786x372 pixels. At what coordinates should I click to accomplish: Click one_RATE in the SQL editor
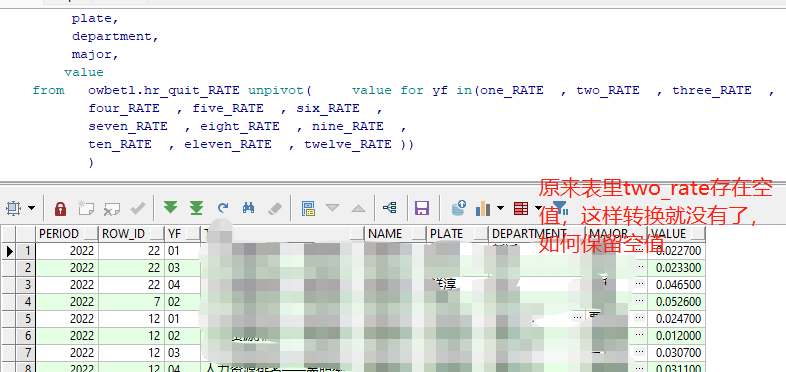click(512, 90)
